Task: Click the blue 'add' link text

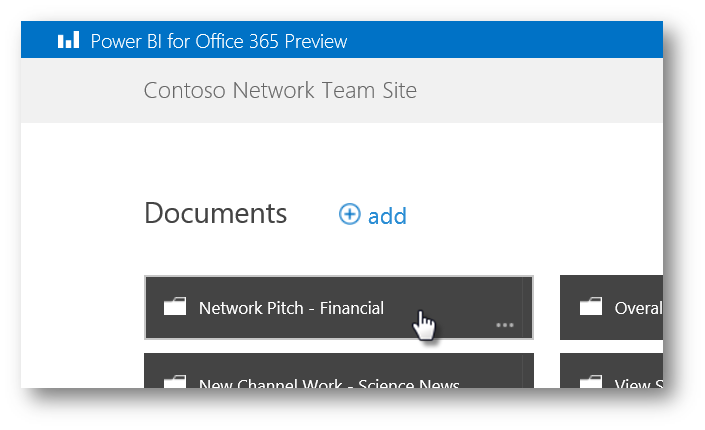Action: coord(387,216)
